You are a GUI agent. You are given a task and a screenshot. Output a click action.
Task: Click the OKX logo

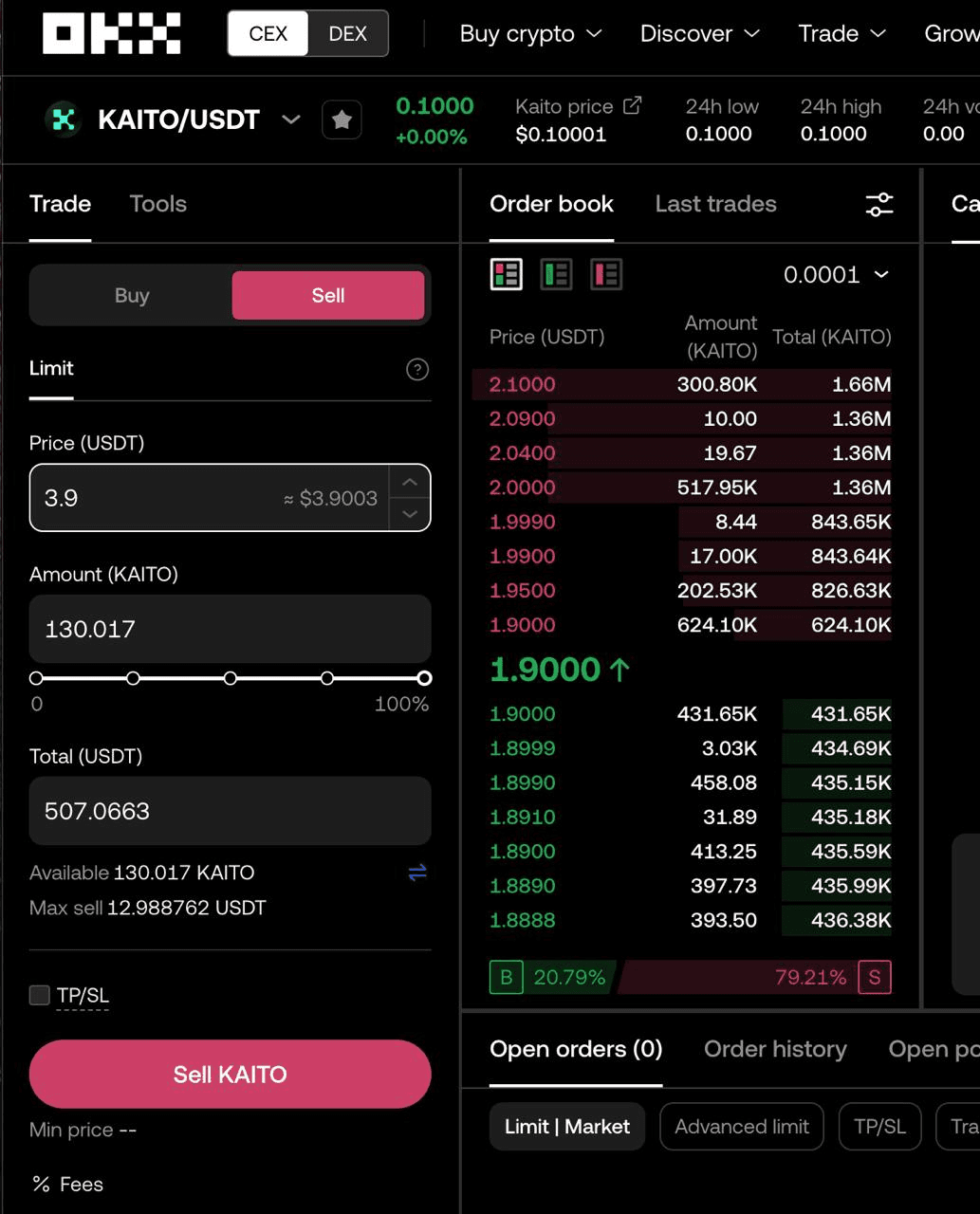[x=111, y=33]
